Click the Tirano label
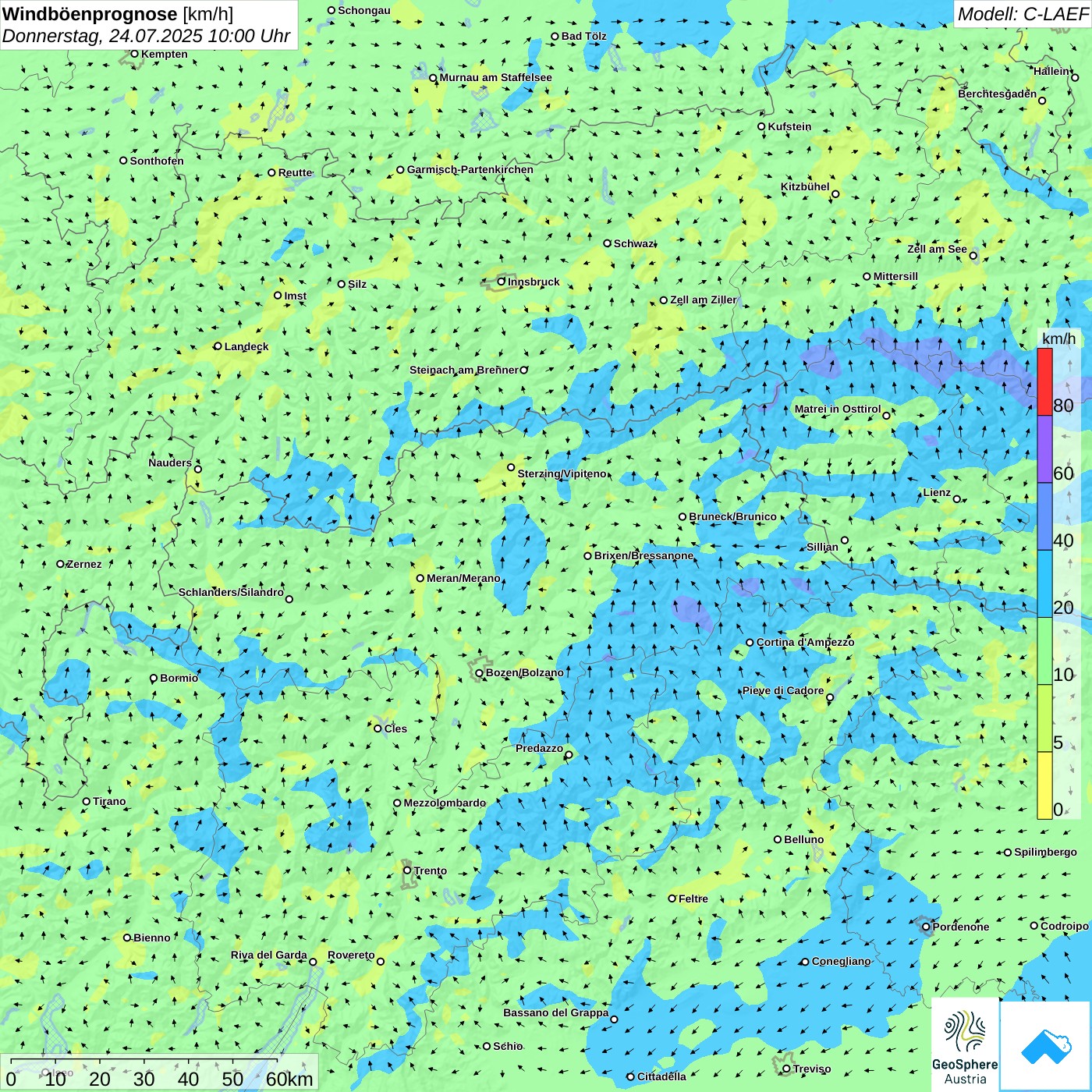This screenshot has width=1092, height=1092. [x=109, y=801]
